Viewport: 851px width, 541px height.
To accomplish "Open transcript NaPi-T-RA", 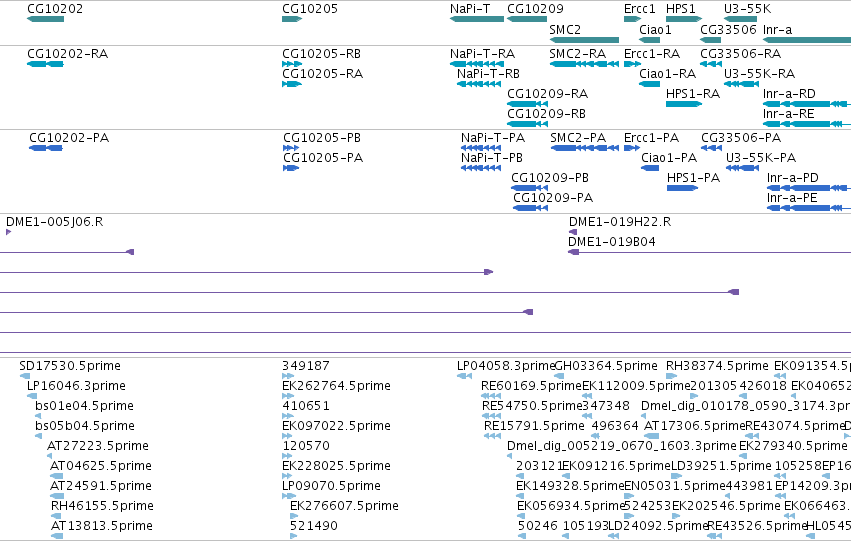I will pyautogui.click(x=482, y=54).
